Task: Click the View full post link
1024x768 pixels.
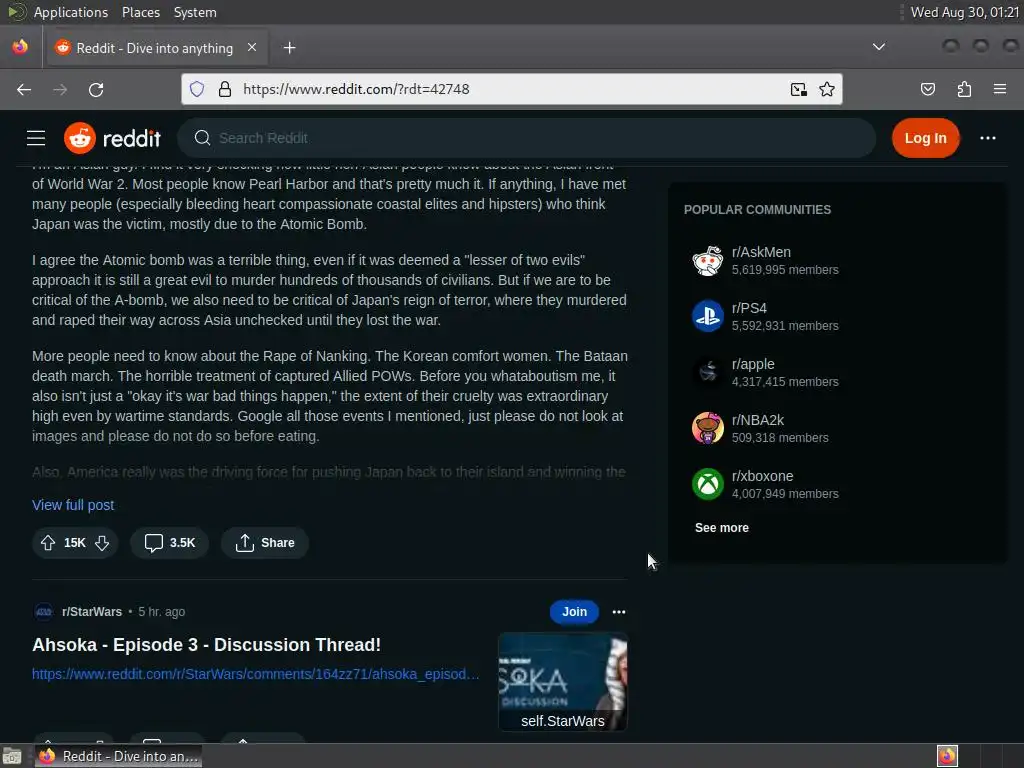Action: point(73,505)
